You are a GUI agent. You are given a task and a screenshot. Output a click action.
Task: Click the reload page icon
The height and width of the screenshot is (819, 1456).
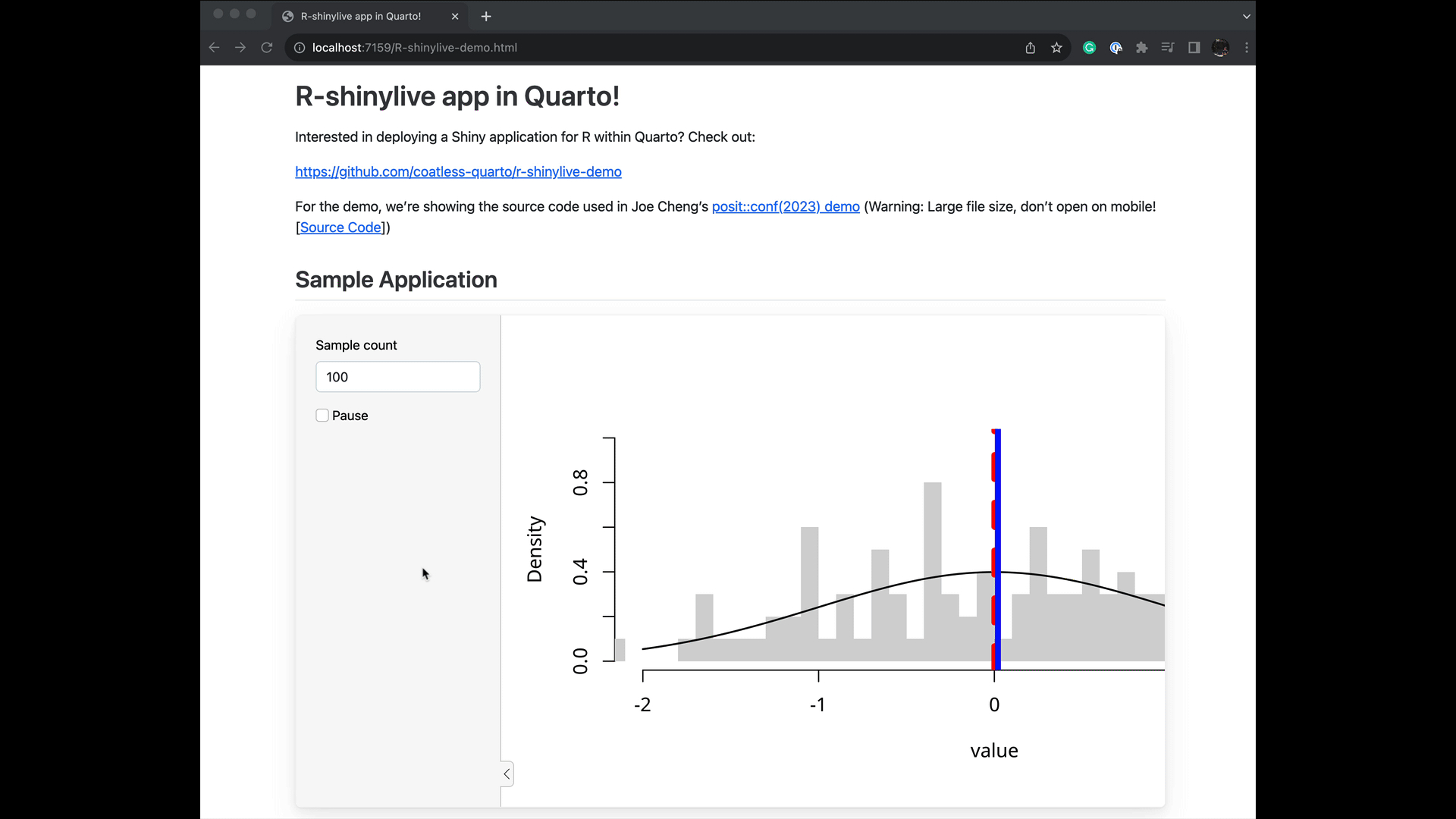266,48
